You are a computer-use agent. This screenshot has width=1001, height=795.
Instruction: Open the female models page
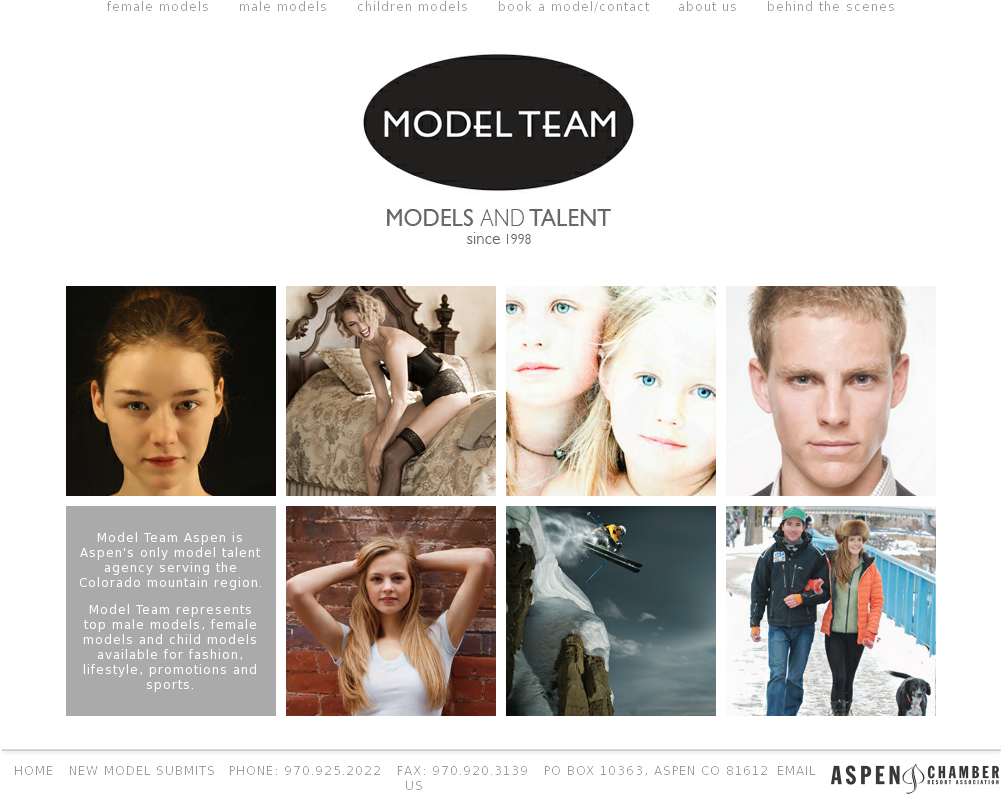[x=157, y=7]
